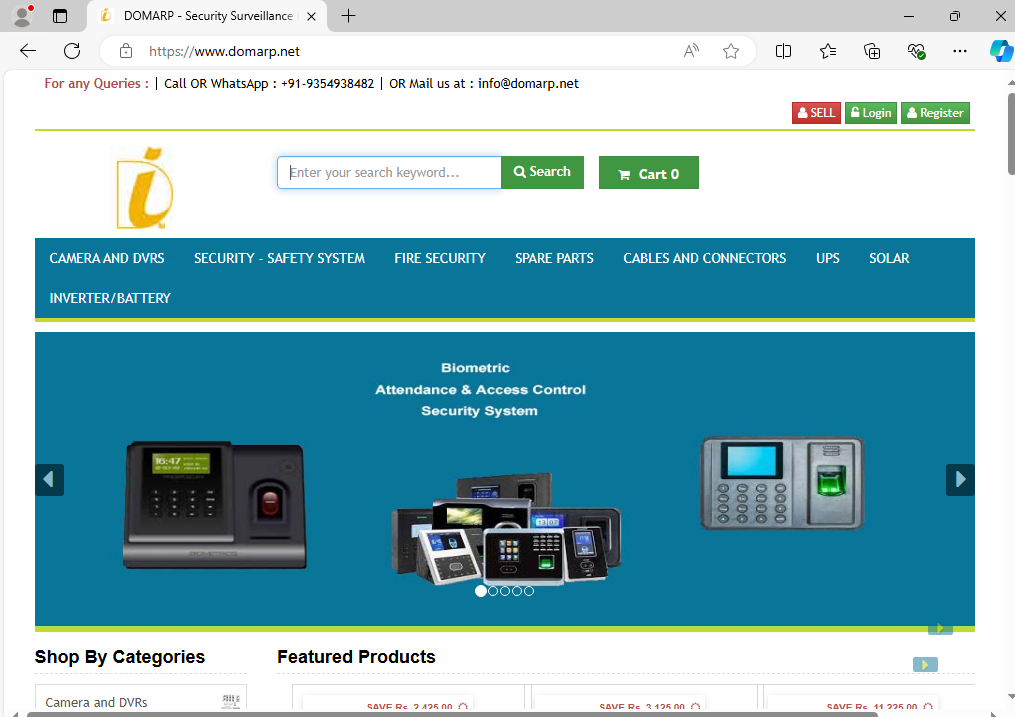Screen dimensions: 1015x717
Task: Open Browser essentials heart icon
Action: (915, 51)
